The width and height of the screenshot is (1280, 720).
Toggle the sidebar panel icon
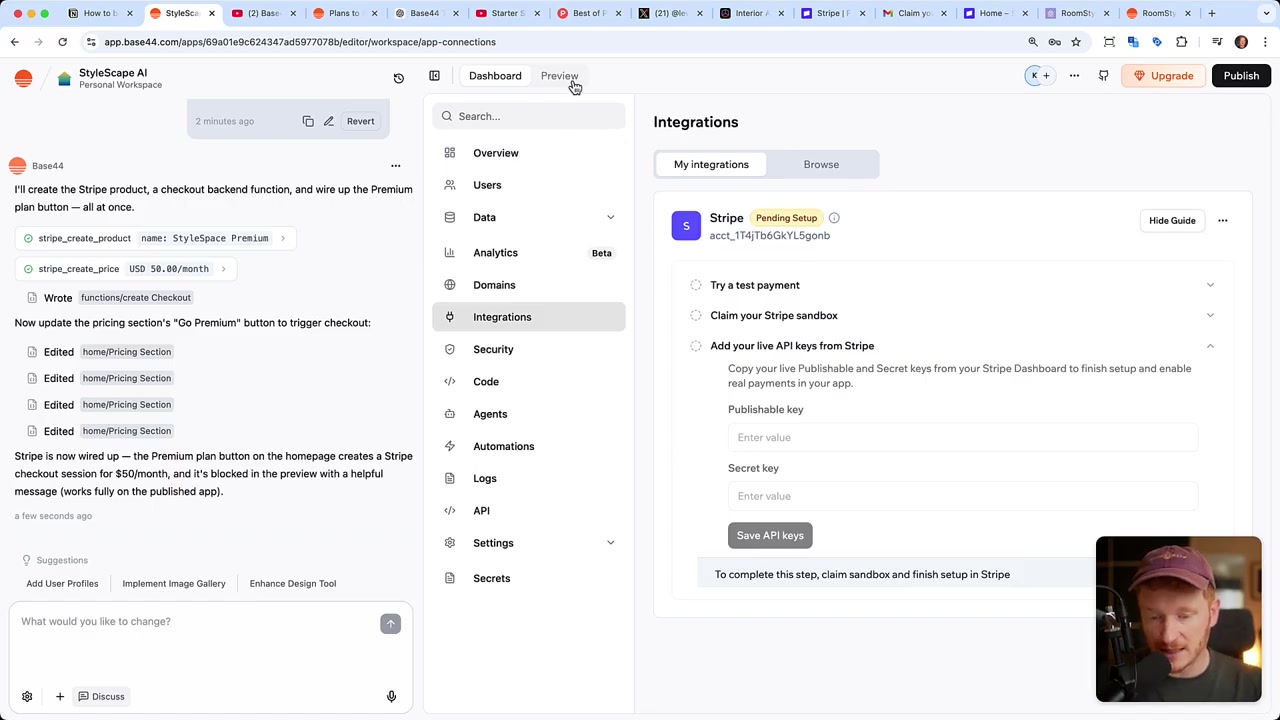(434, 76)
